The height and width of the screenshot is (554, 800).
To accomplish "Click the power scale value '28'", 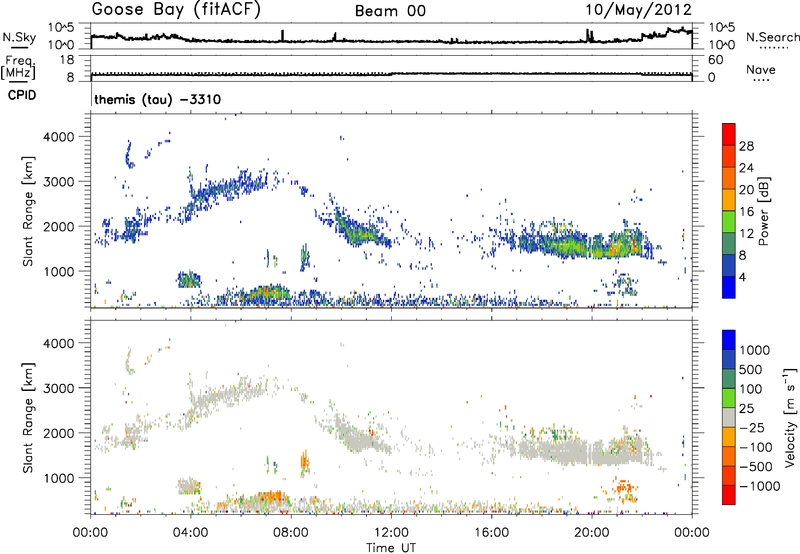I will pyautogui.click(x=746, y=146).
